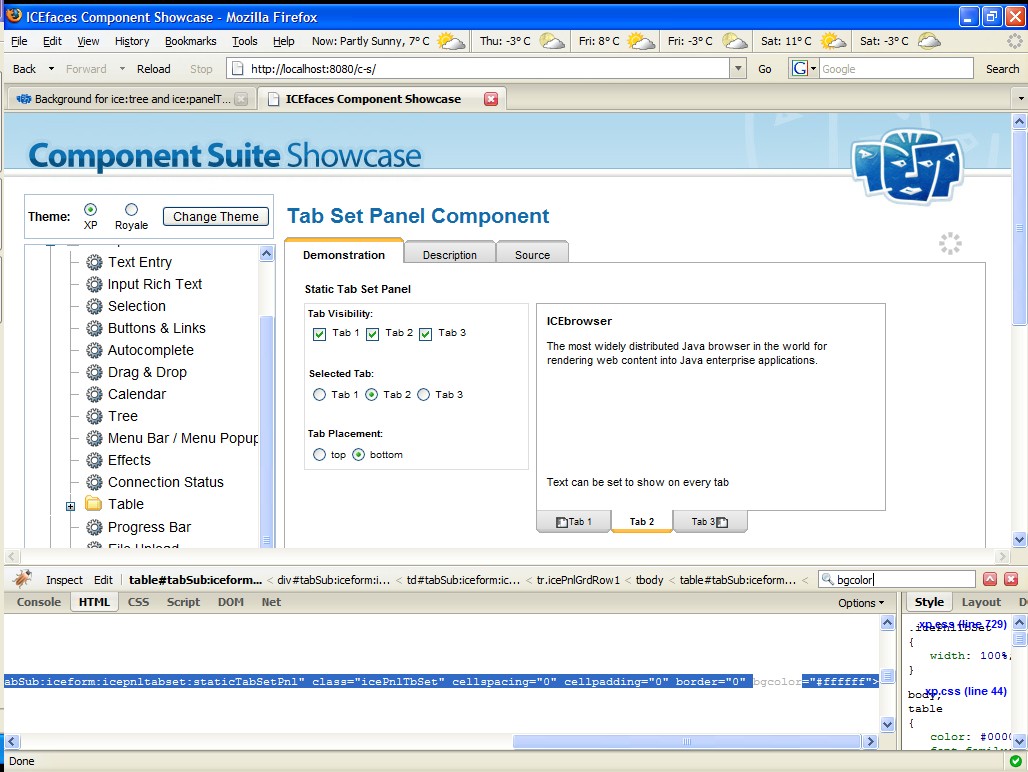Click the Change Theme button
Image resolution: width=1028 pixels, height=772 pixels.
216,216
